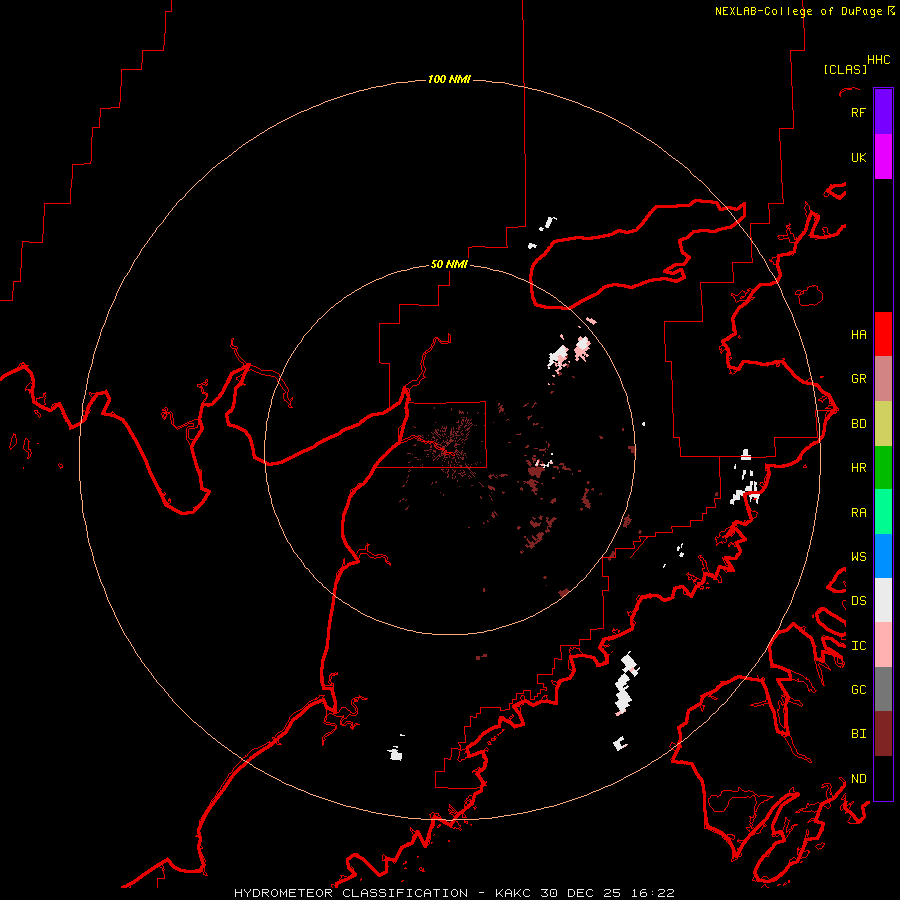Click the BD legend label
The image size is (900, 900).
(858, 424)
